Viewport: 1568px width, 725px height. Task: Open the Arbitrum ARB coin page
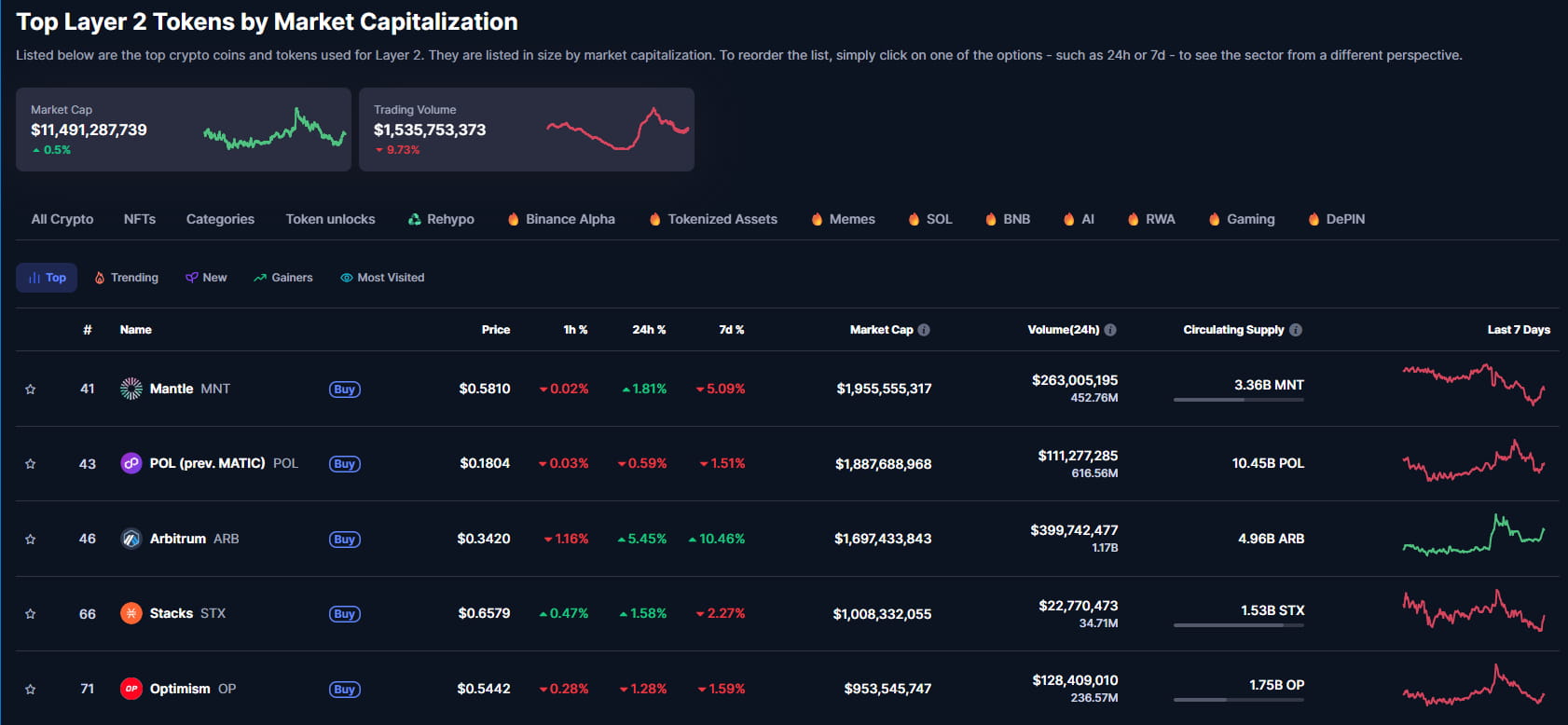pos(194,539)
